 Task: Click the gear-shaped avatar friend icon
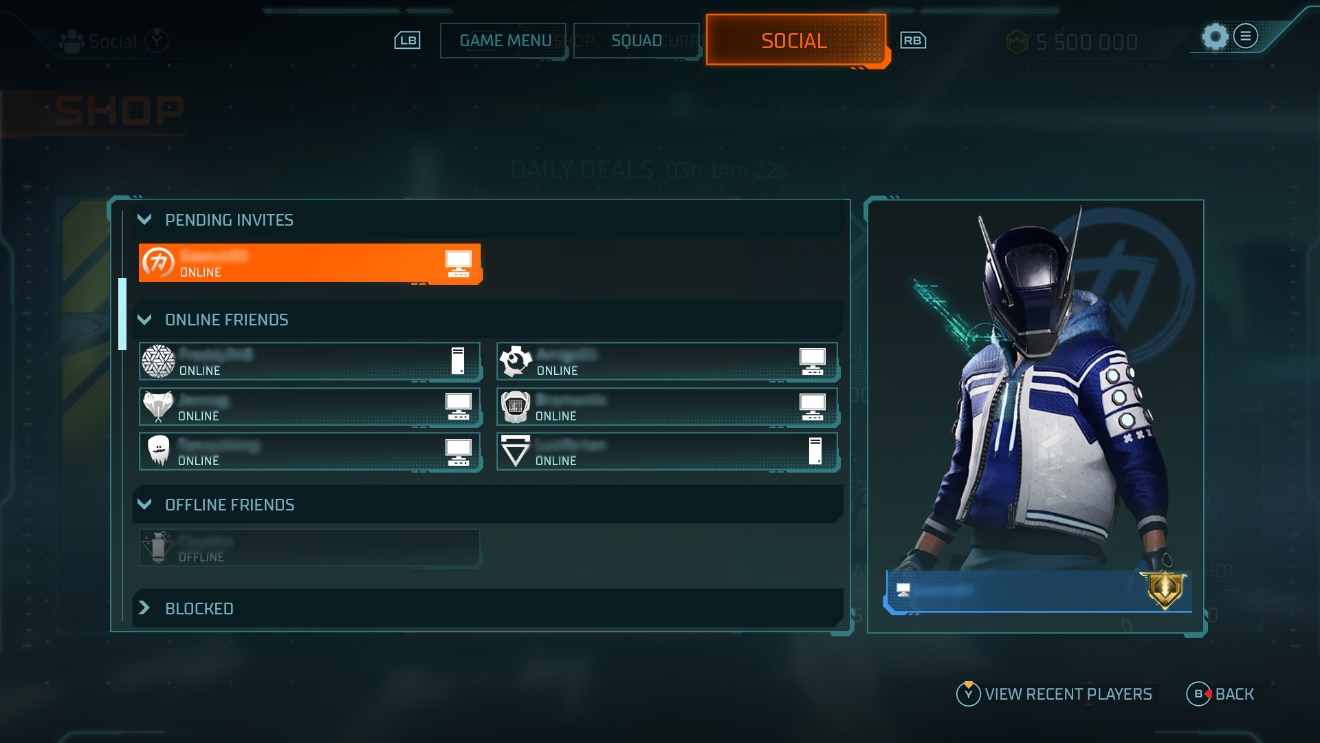pos(515,361)
